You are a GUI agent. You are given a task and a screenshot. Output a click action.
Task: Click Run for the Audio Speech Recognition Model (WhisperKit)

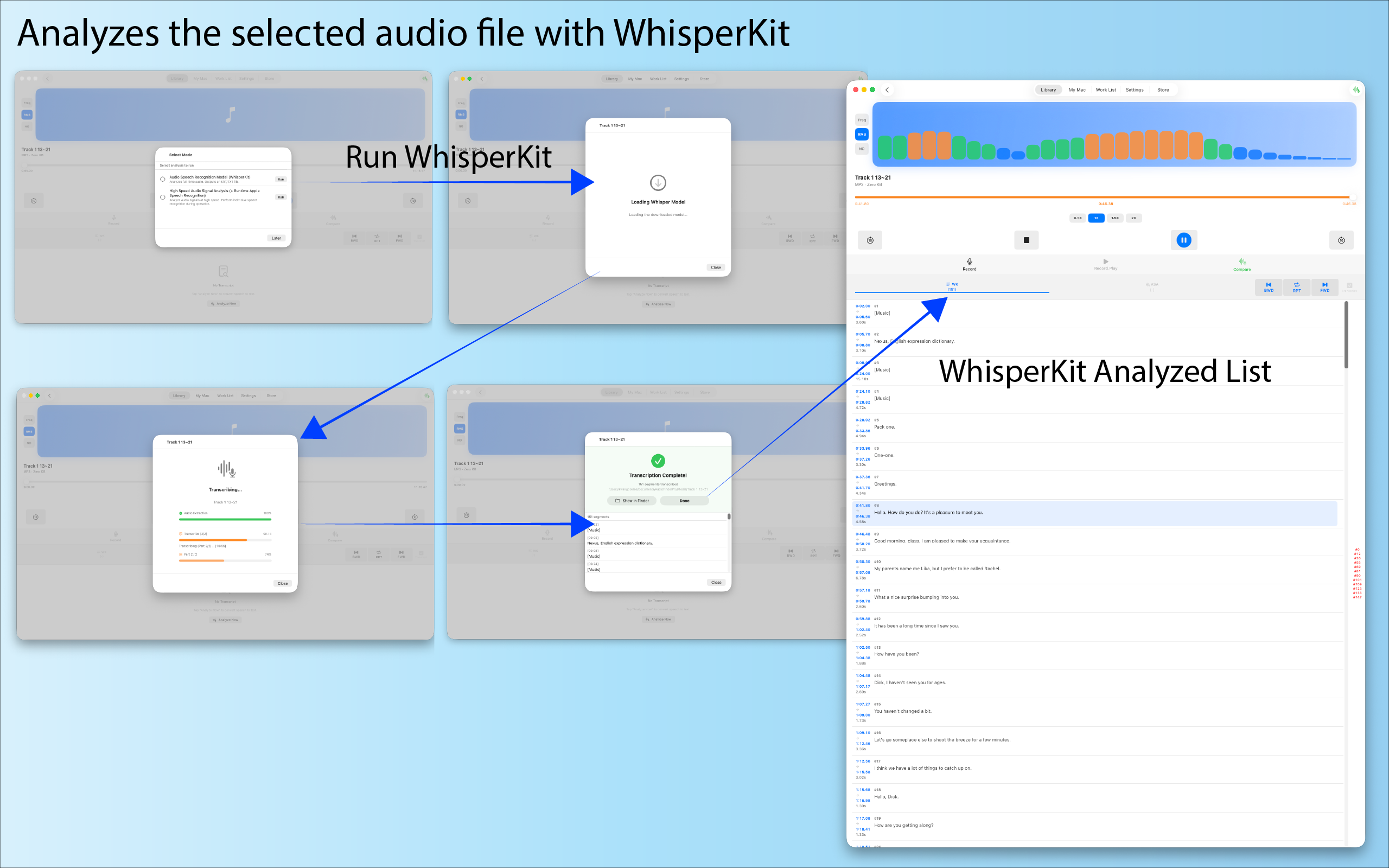(281, 179)
